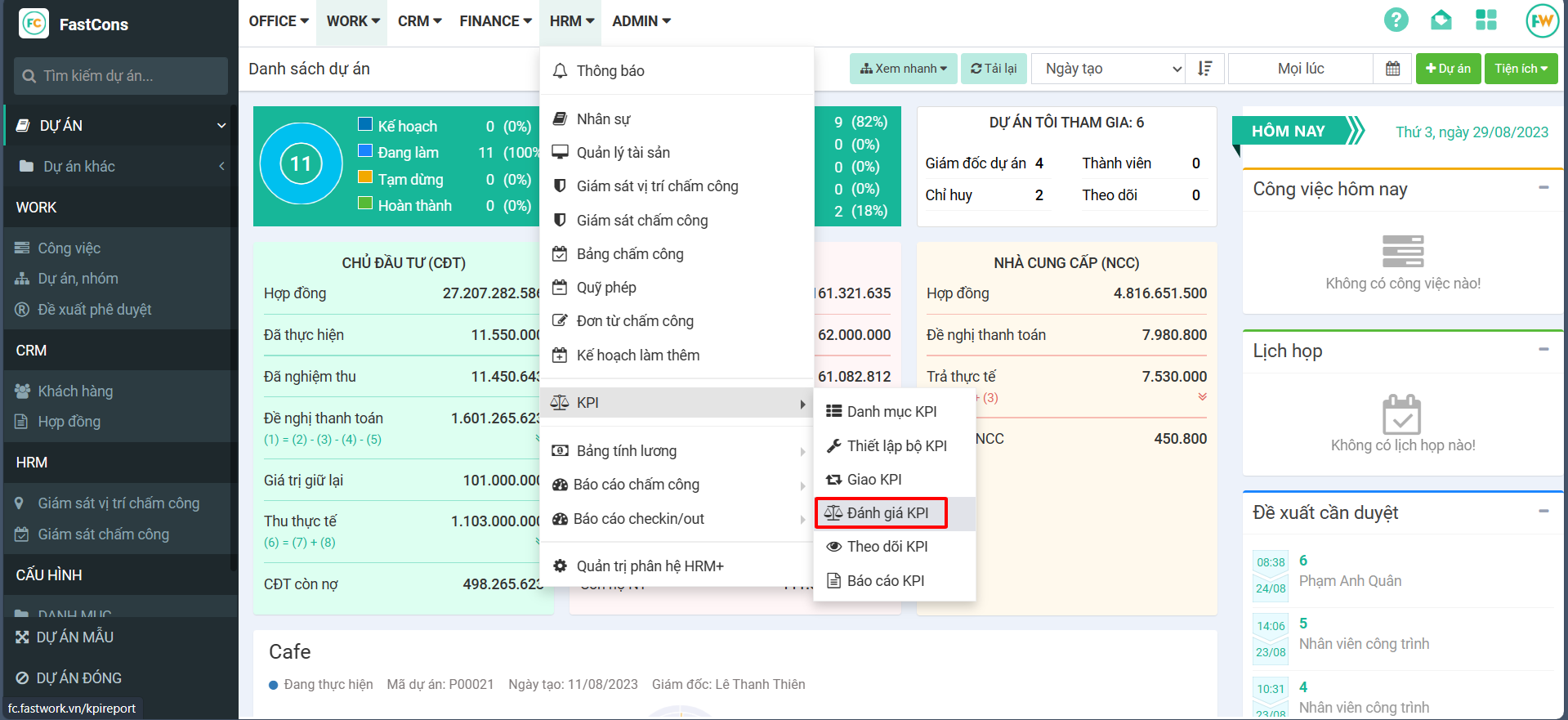Click the FastCons logo icon
This screenshot has width=1568, height=720.
point(34,24)
